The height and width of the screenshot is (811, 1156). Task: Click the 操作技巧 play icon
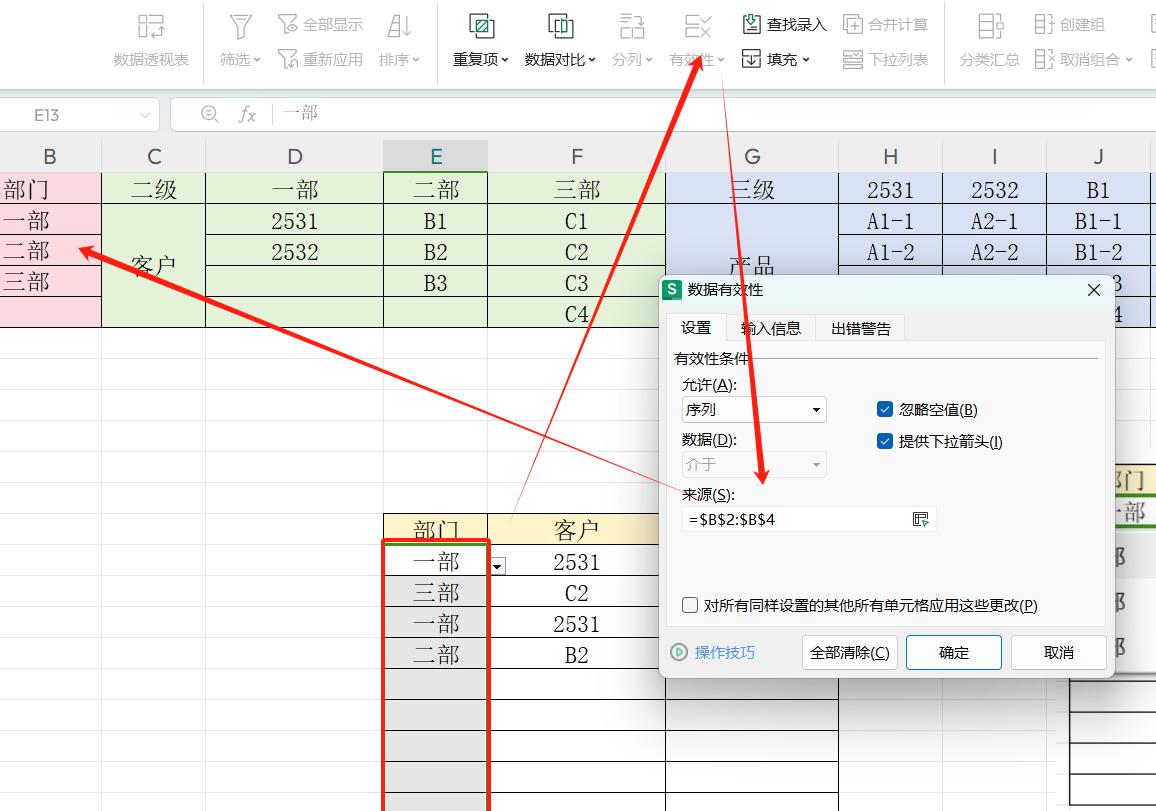click(x=679, y=652)
